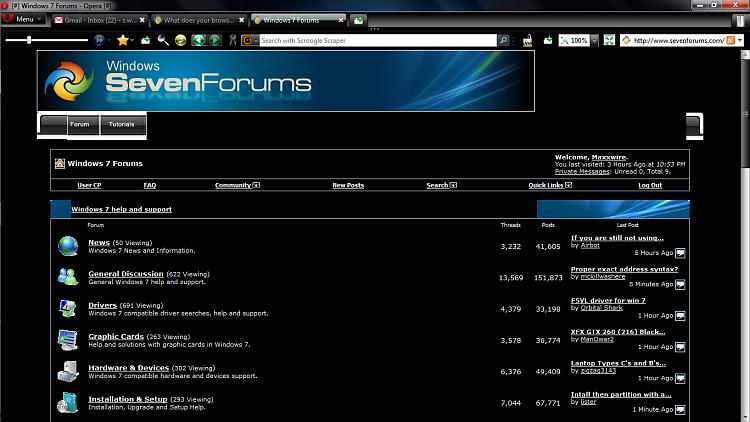Image resolution: width=750 pixels, height=422 pixels.
Task: Click the SevenForums swirl logo
Action: click(x=68, y=81)
